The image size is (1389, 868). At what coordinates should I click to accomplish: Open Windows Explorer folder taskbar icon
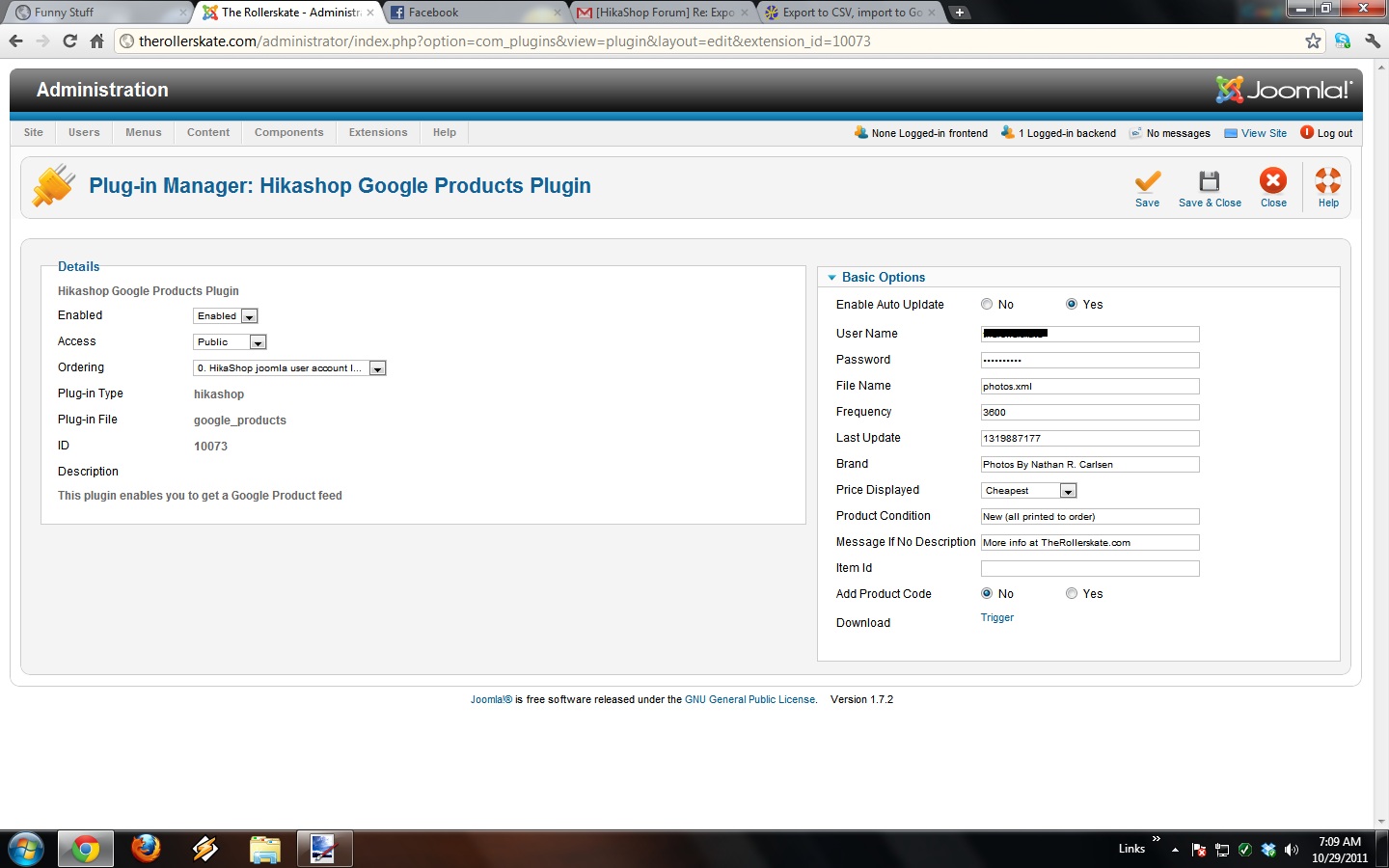pos(264,850)
